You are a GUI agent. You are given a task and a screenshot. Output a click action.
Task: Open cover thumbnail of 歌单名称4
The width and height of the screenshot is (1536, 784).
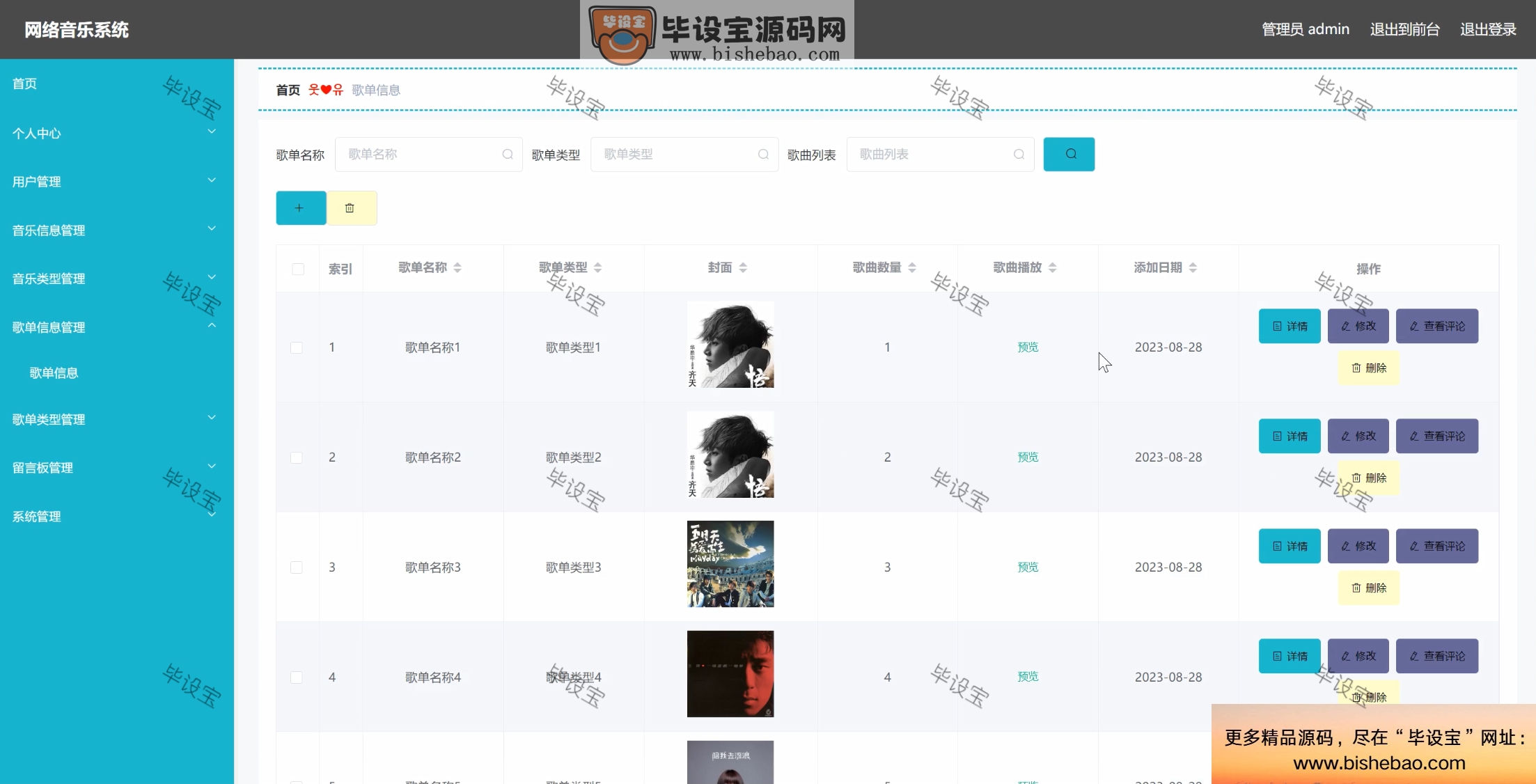pyautogui.click(x=730, y=674)
